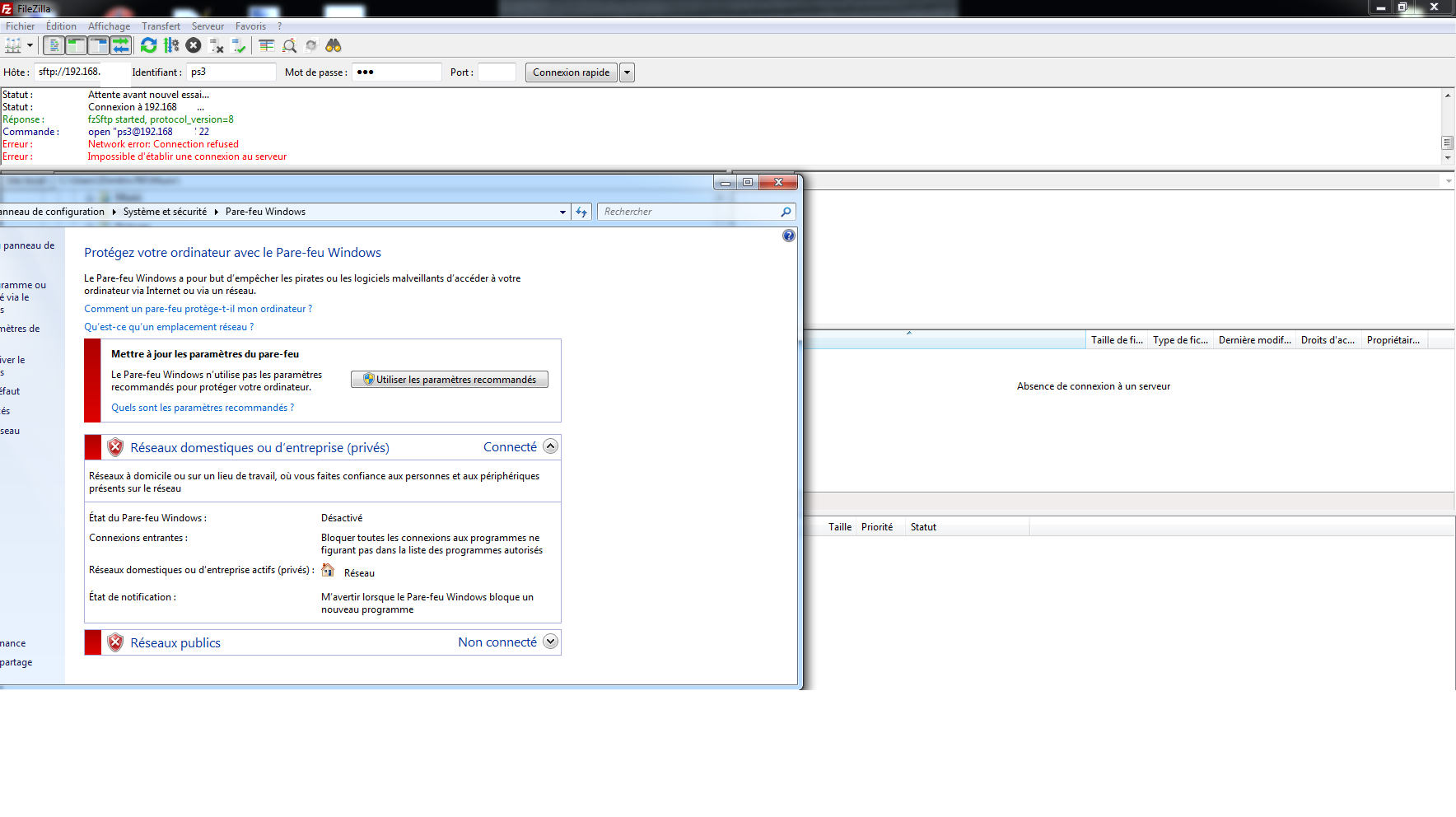
Task: Sort by 'Droits d'ac...' column header
Action: click(x=1328, y=340)
